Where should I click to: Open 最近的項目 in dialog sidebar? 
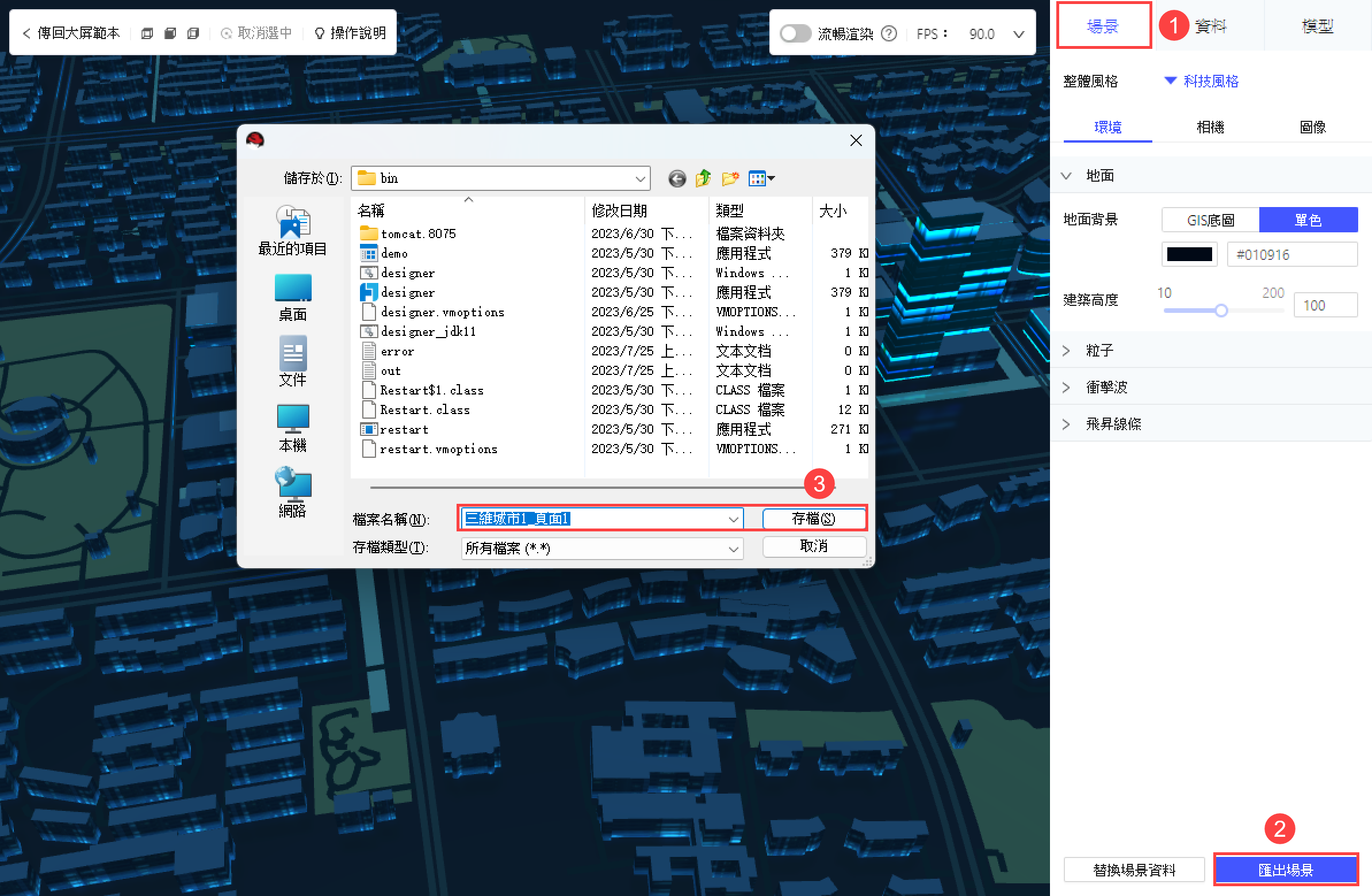point(293,231)
